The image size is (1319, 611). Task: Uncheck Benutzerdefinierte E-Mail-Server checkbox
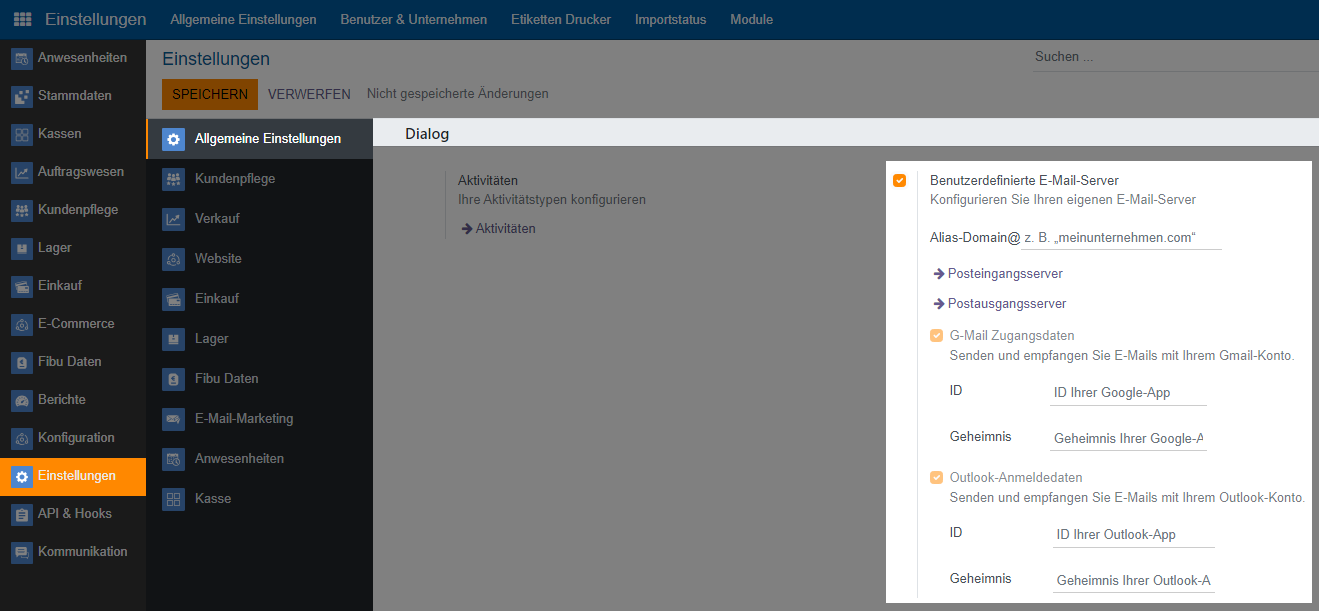click(900, 181)
